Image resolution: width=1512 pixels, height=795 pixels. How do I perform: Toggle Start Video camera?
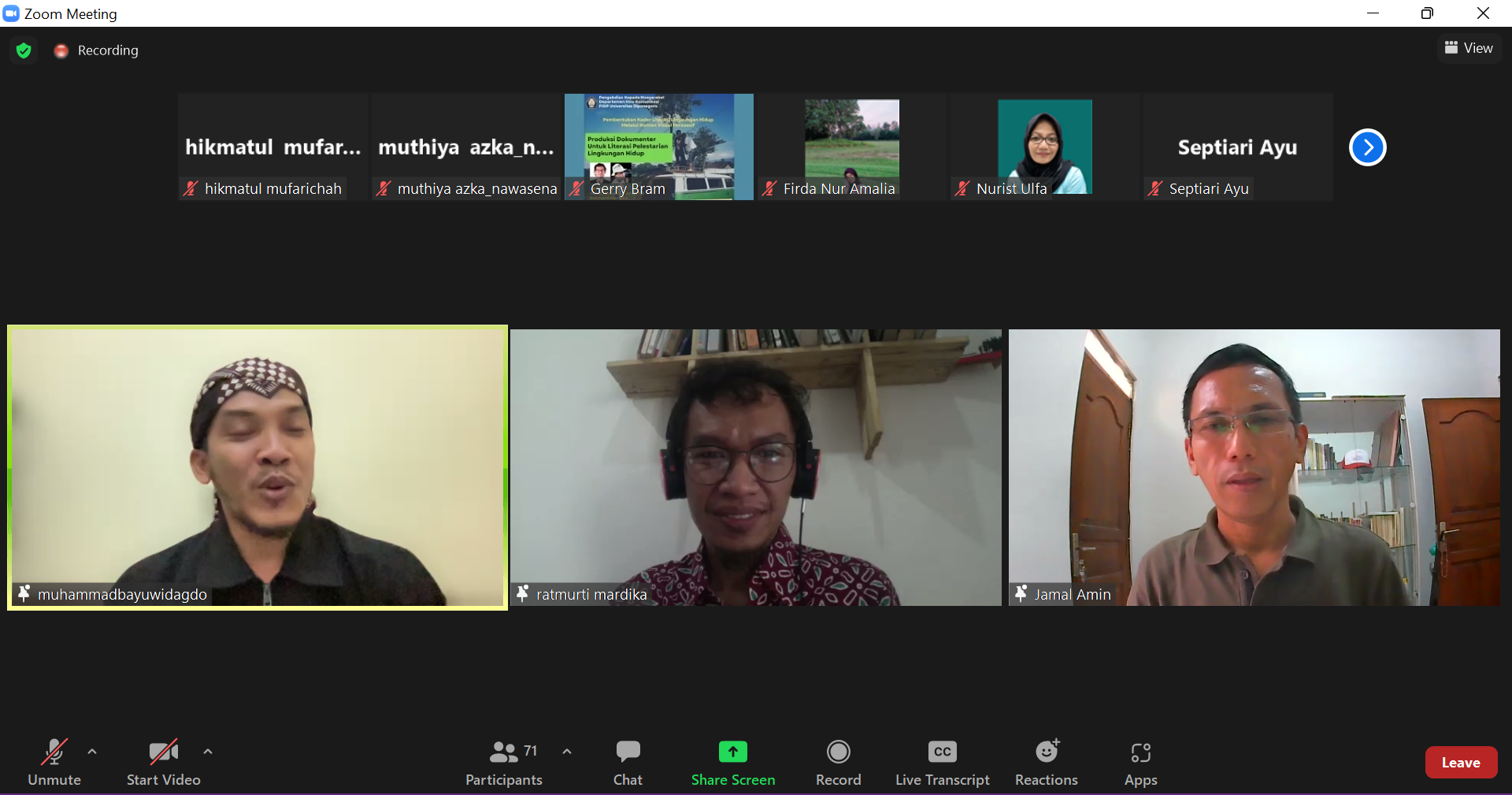pos(163,762)
